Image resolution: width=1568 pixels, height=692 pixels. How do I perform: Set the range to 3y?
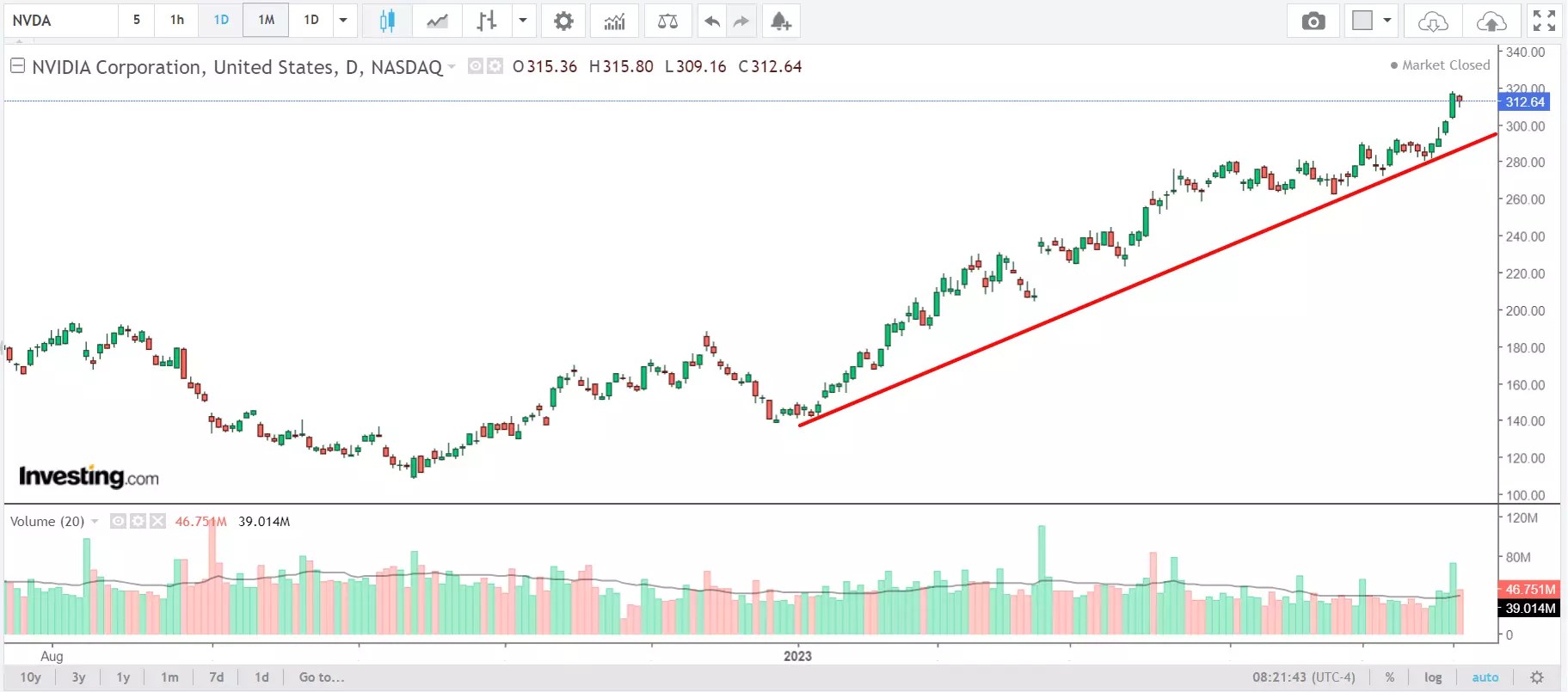(x=78, y=677)
